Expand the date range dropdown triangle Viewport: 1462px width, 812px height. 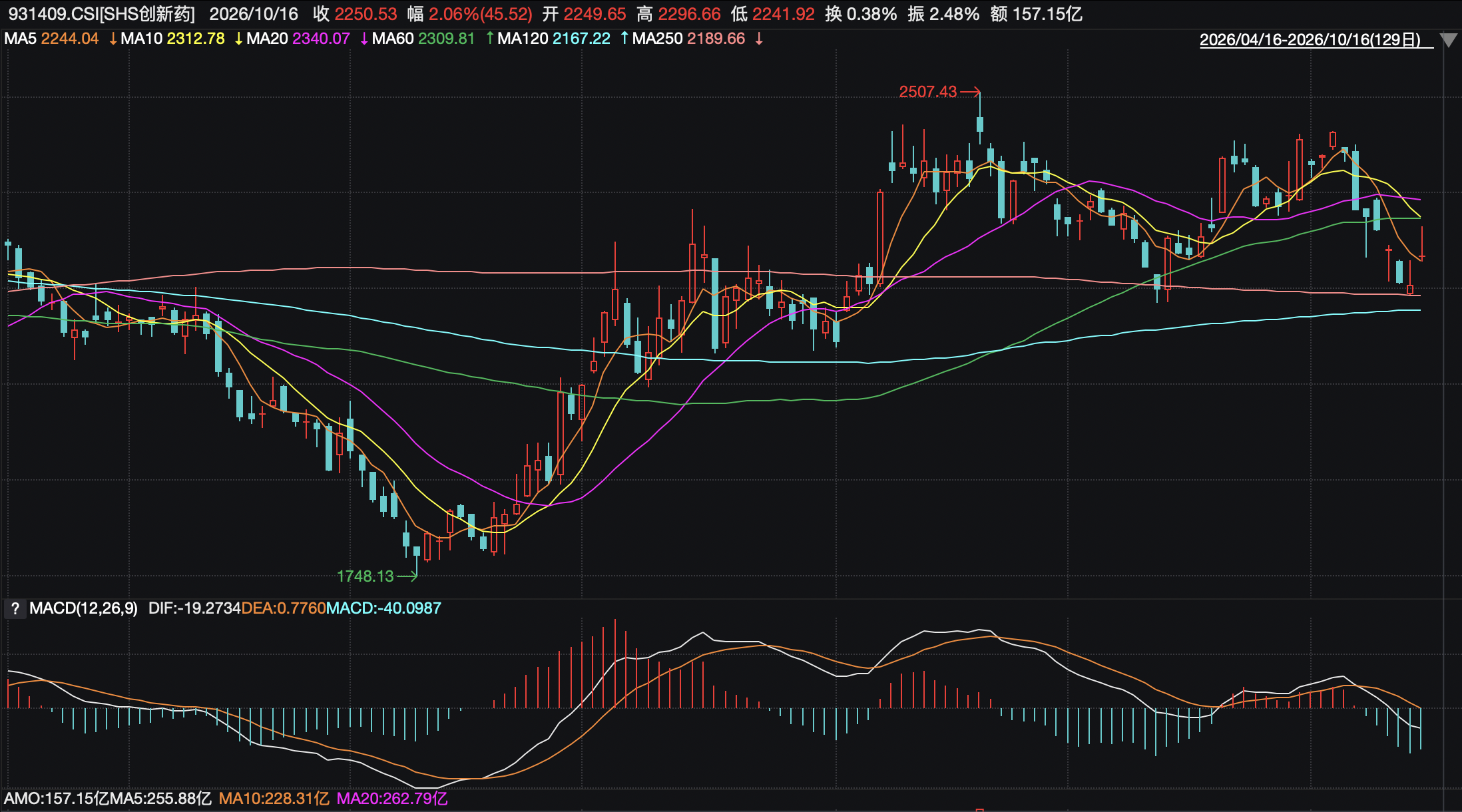pos(1448,41)
